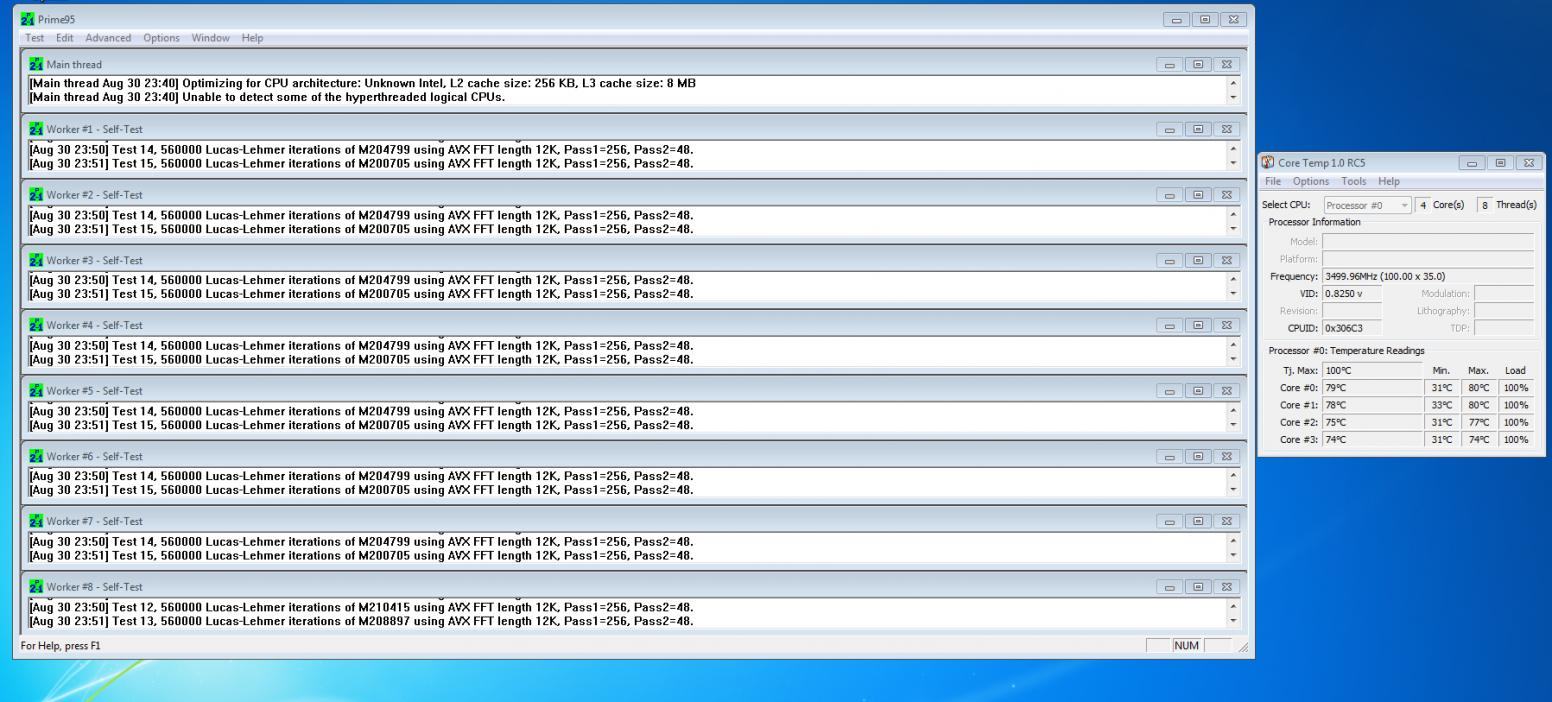Image resolution: width=1552 pixels, height=702 pixels.
Task: Click the Worker #3 window icon
Action: click(x=37, y=260)
